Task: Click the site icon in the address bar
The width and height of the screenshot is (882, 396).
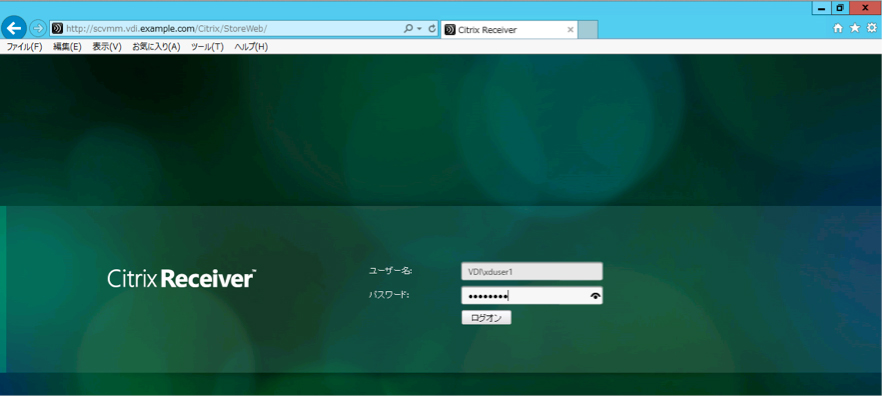Action: click(x=57, y=29)
